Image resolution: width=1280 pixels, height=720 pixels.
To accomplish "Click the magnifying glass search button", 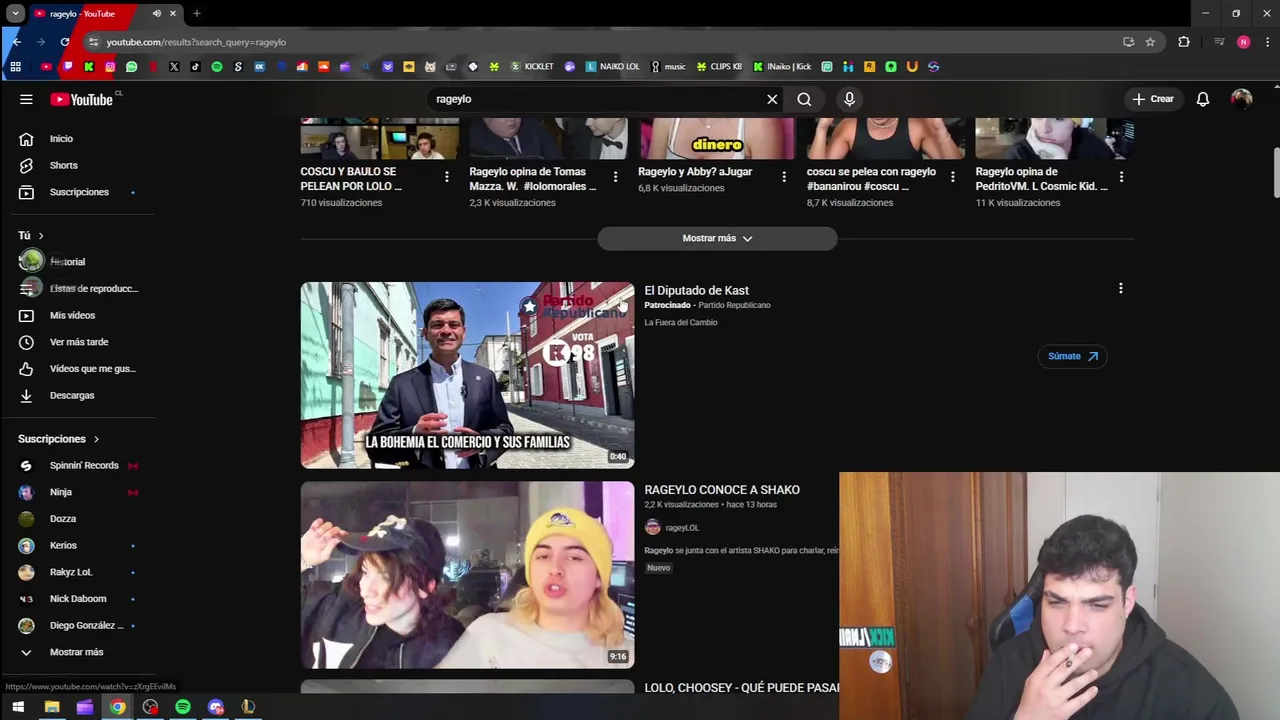I will (x=804, y=99).
